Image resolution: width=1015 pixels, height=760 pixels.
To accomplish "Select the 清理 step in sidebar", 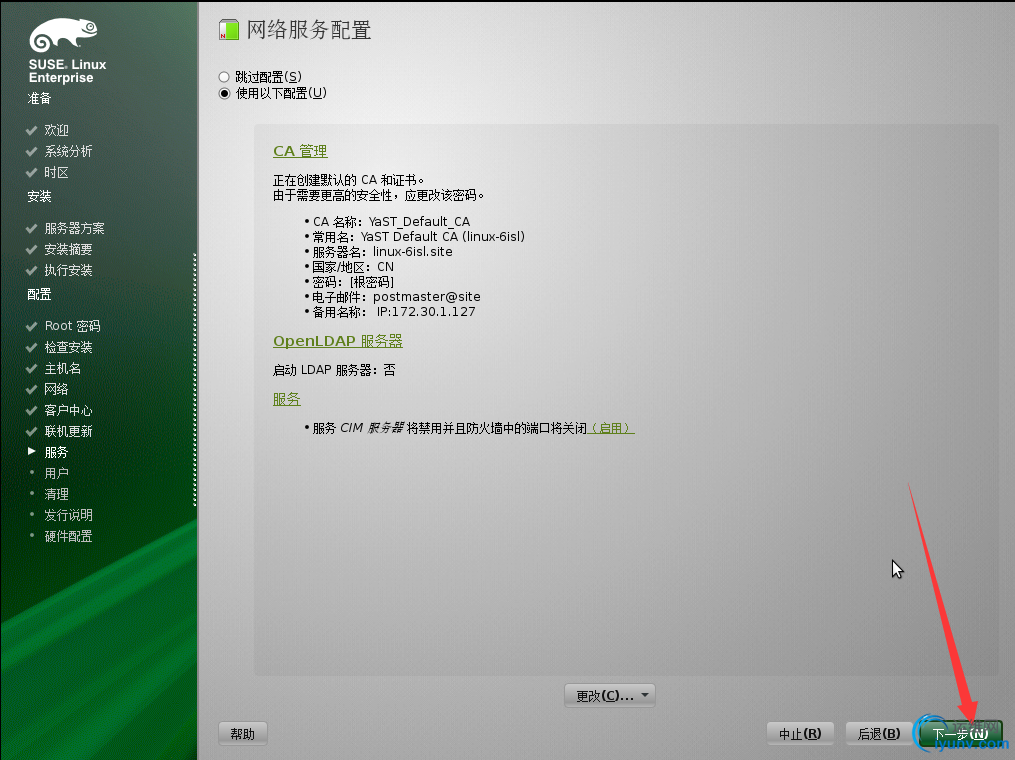I will coord(56,494).
